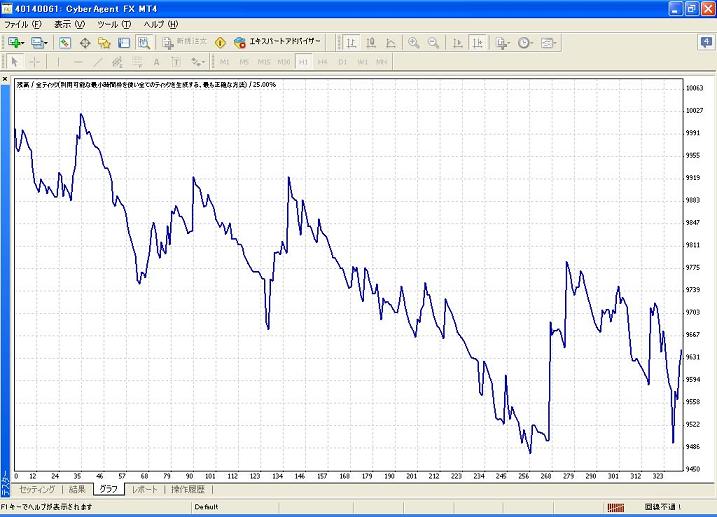Toggle the Navigator folder-star icon
The width and height of the screenshot is (717, 517).
click(104, 43)
